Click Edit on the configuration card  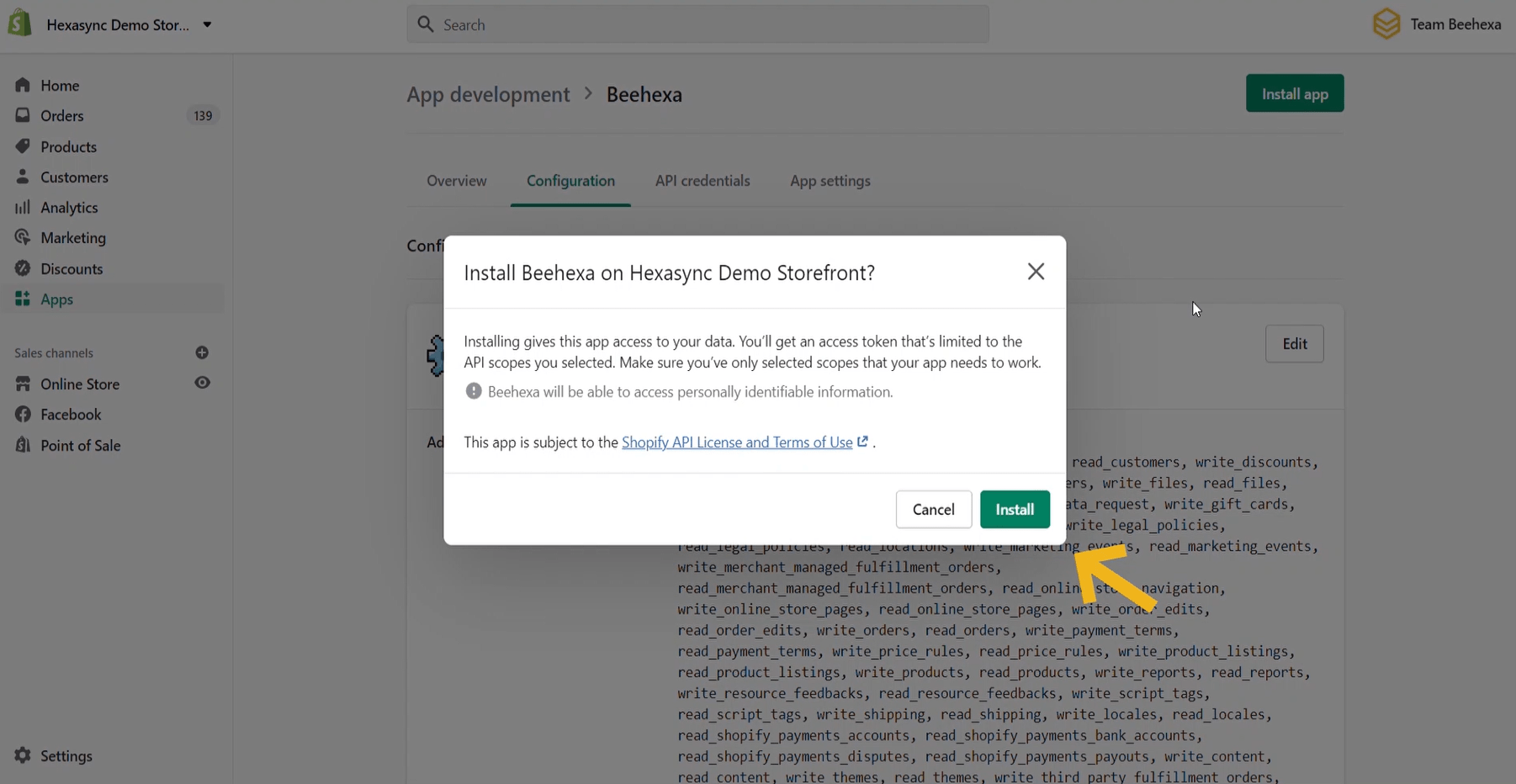click(x=1295, y=343)
